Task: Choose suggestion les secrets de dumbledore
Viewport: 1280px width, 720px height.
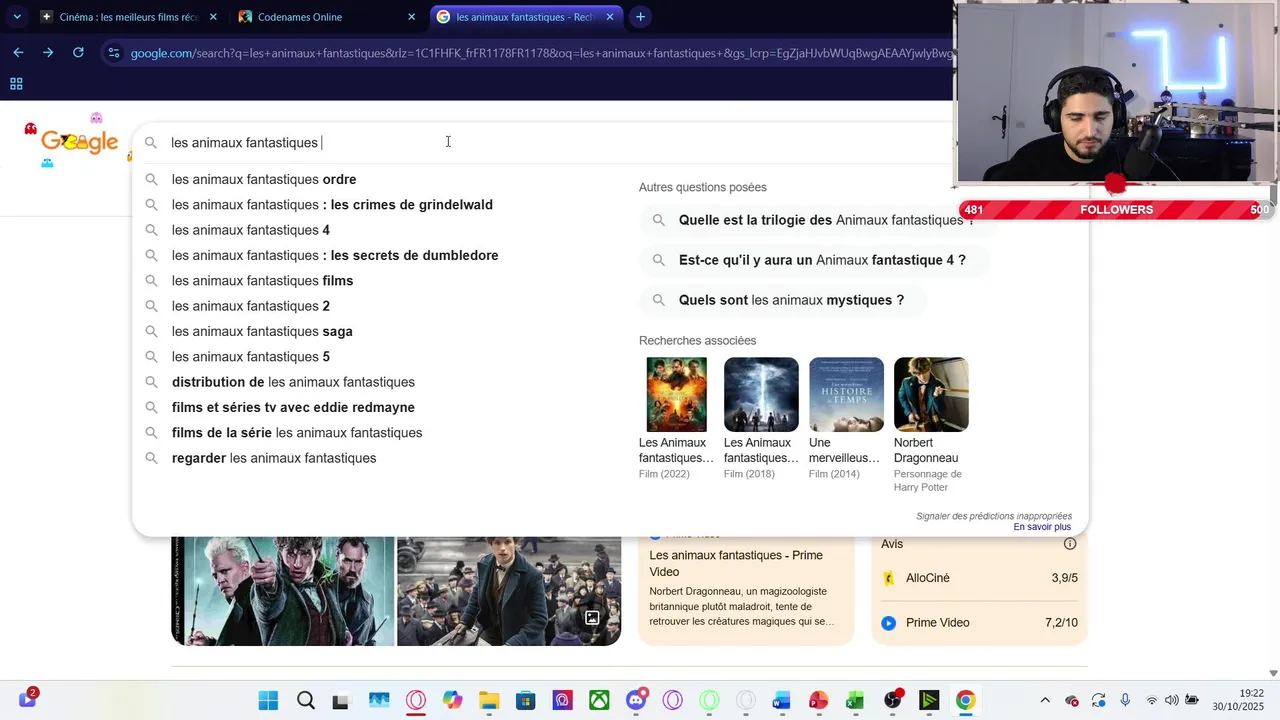Action: pos(335,256)
